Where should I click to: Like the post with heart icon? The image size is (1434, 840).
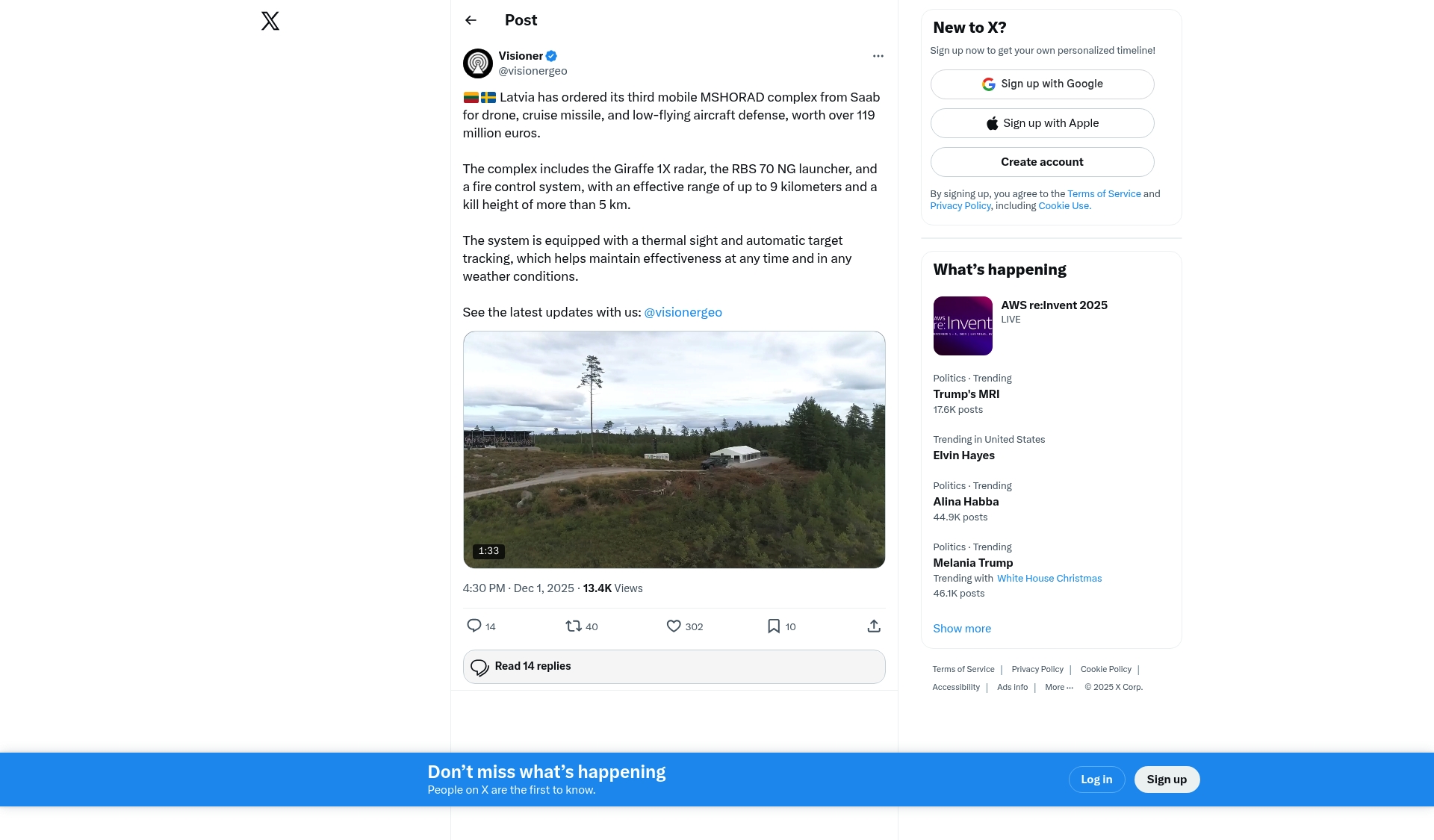pos(674,626)
